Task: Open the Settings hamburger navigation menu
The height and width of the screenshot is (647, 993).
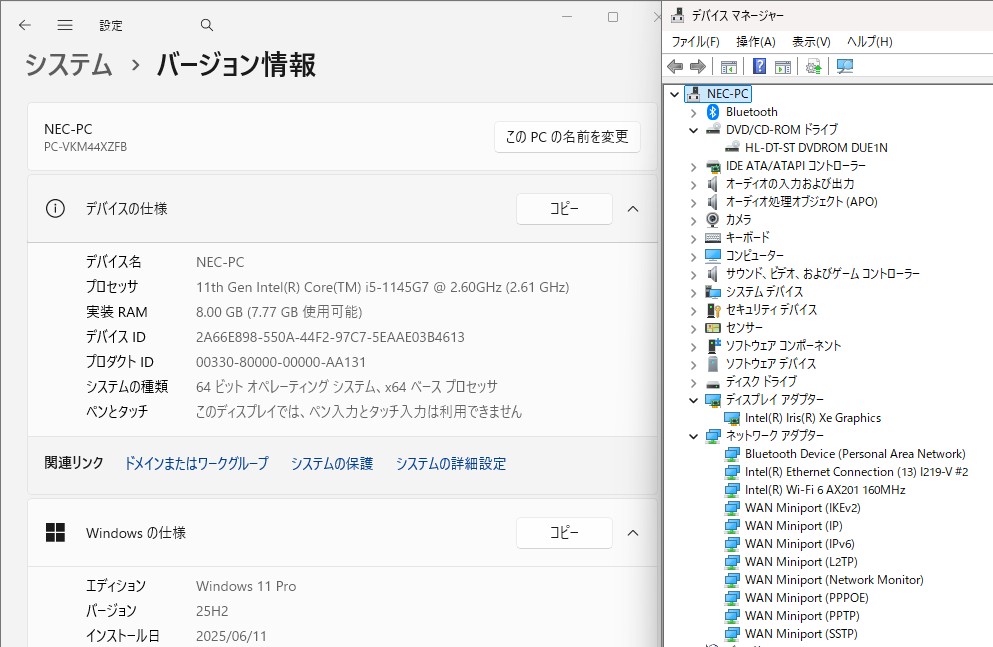Action: click(65, 25)
